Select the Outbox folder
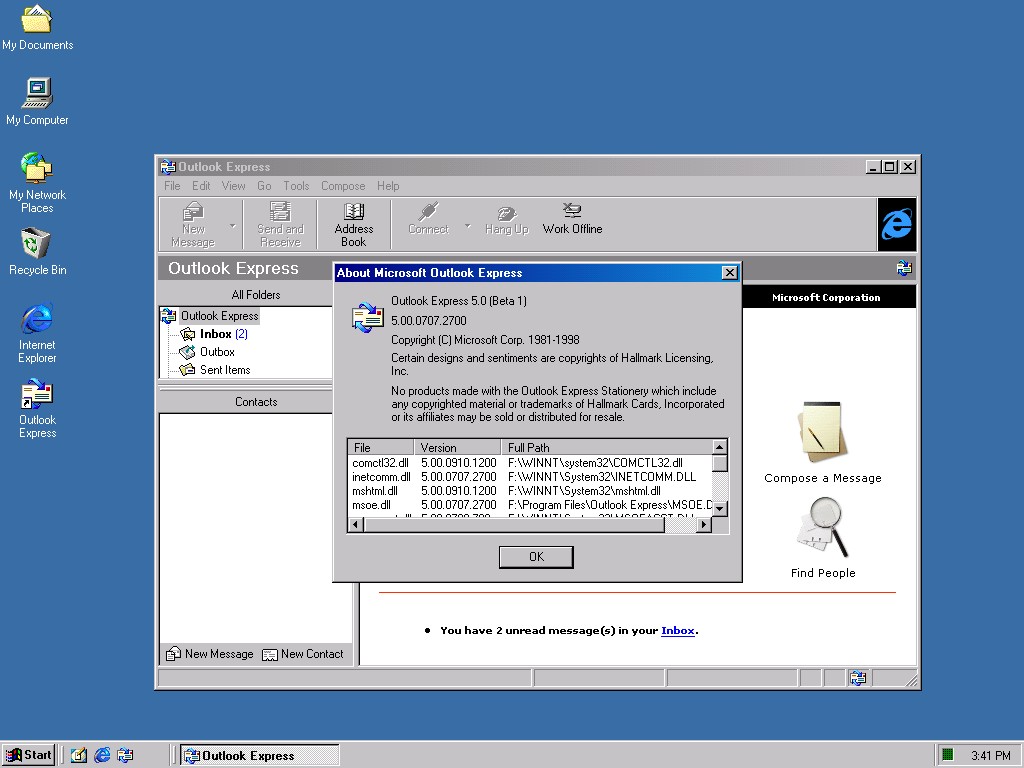1024x768 pixels. coord(217,352)
